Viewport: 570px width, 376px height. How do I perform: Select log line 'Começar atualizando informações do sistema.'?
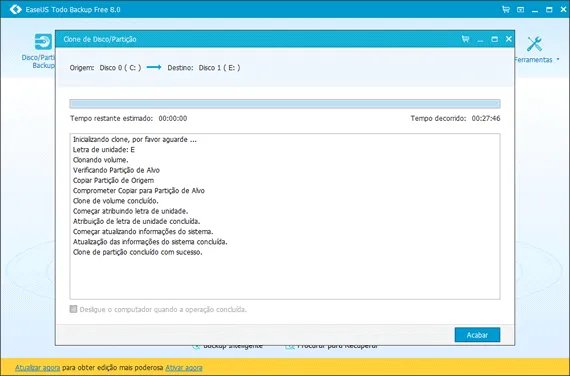(x=143, y=231)
